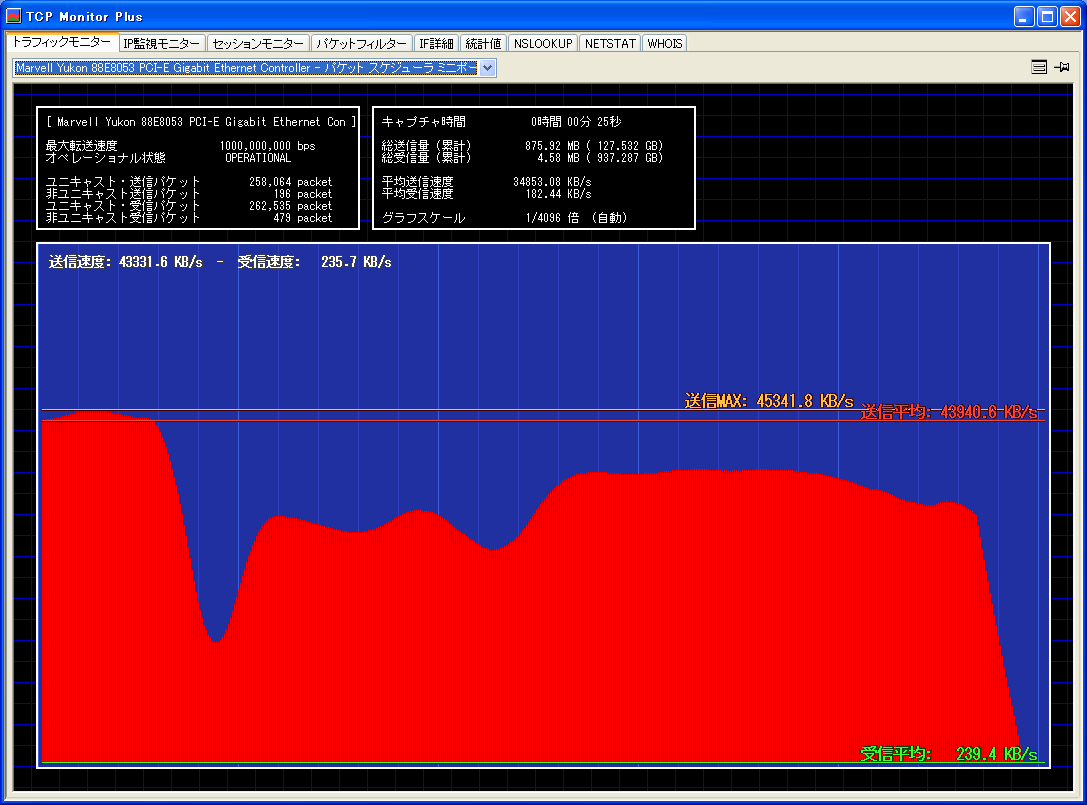Minimize the TCP Monitor Plus window

click(1024, 16)
